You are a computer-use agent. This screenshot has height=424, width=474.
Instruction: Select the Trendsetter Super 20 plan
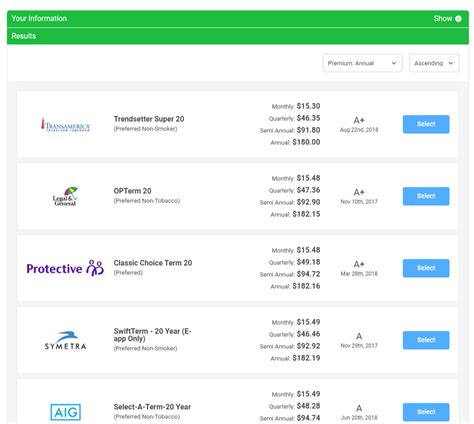(426, 124)
